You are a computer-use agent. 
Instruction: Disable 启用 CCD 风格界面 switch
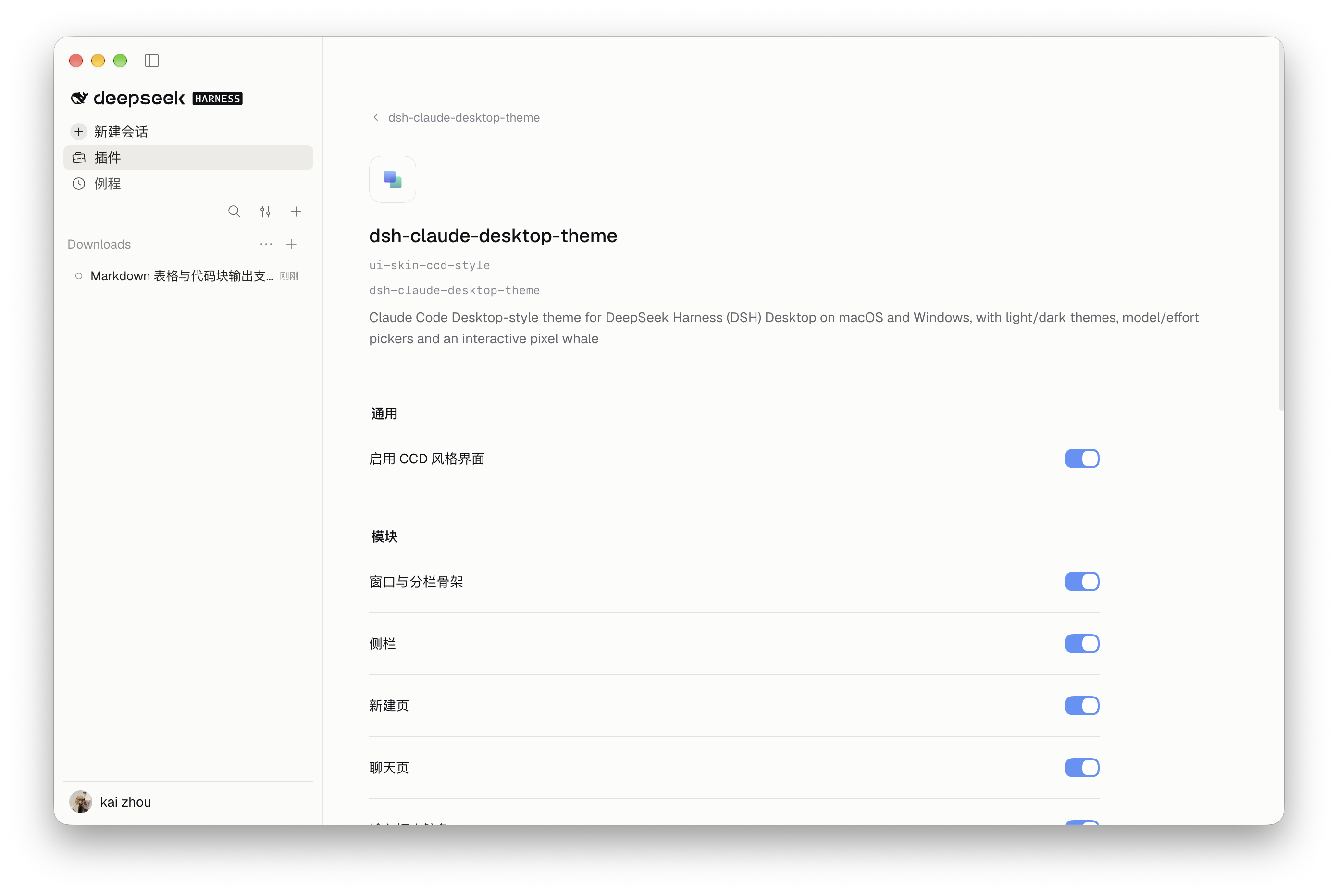point(1082,459)
